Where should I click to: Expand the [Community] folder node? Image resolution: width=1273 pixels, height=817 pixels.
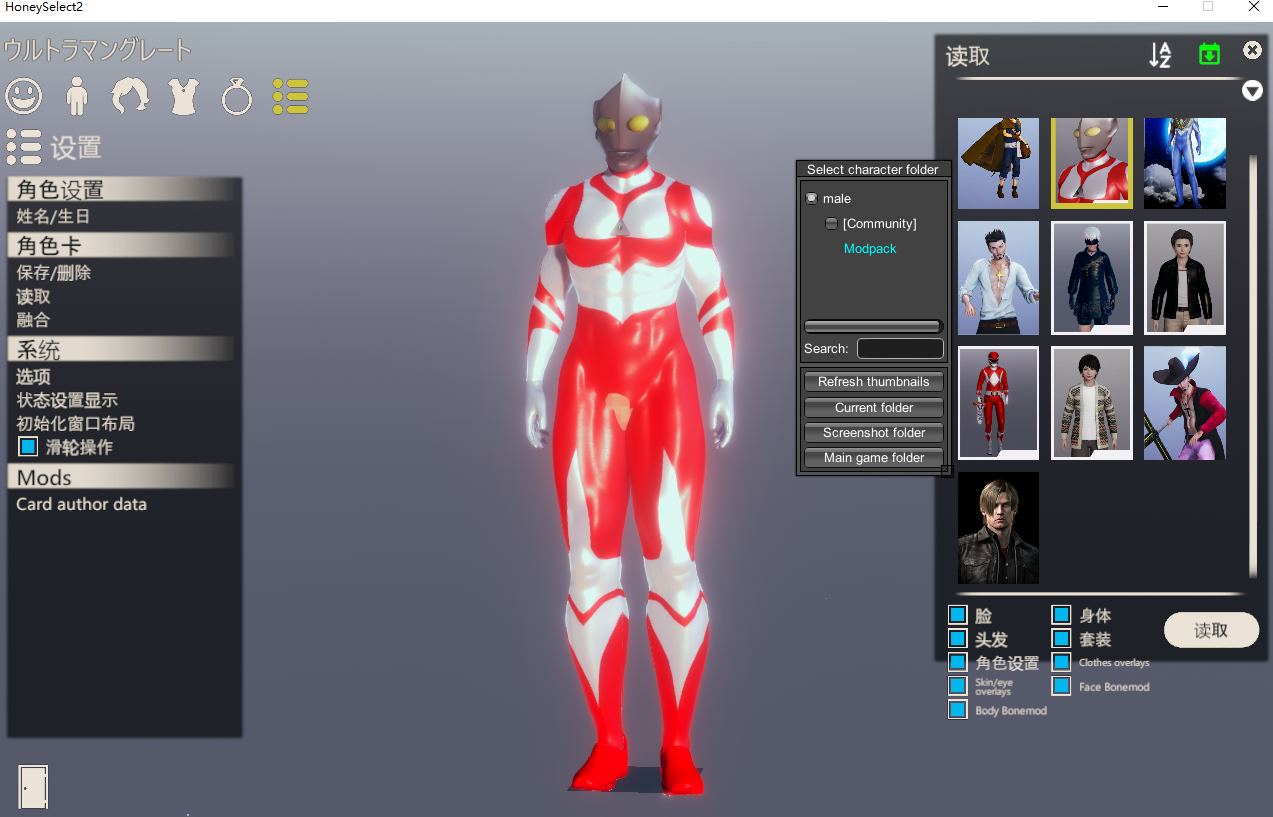point(831,223)
